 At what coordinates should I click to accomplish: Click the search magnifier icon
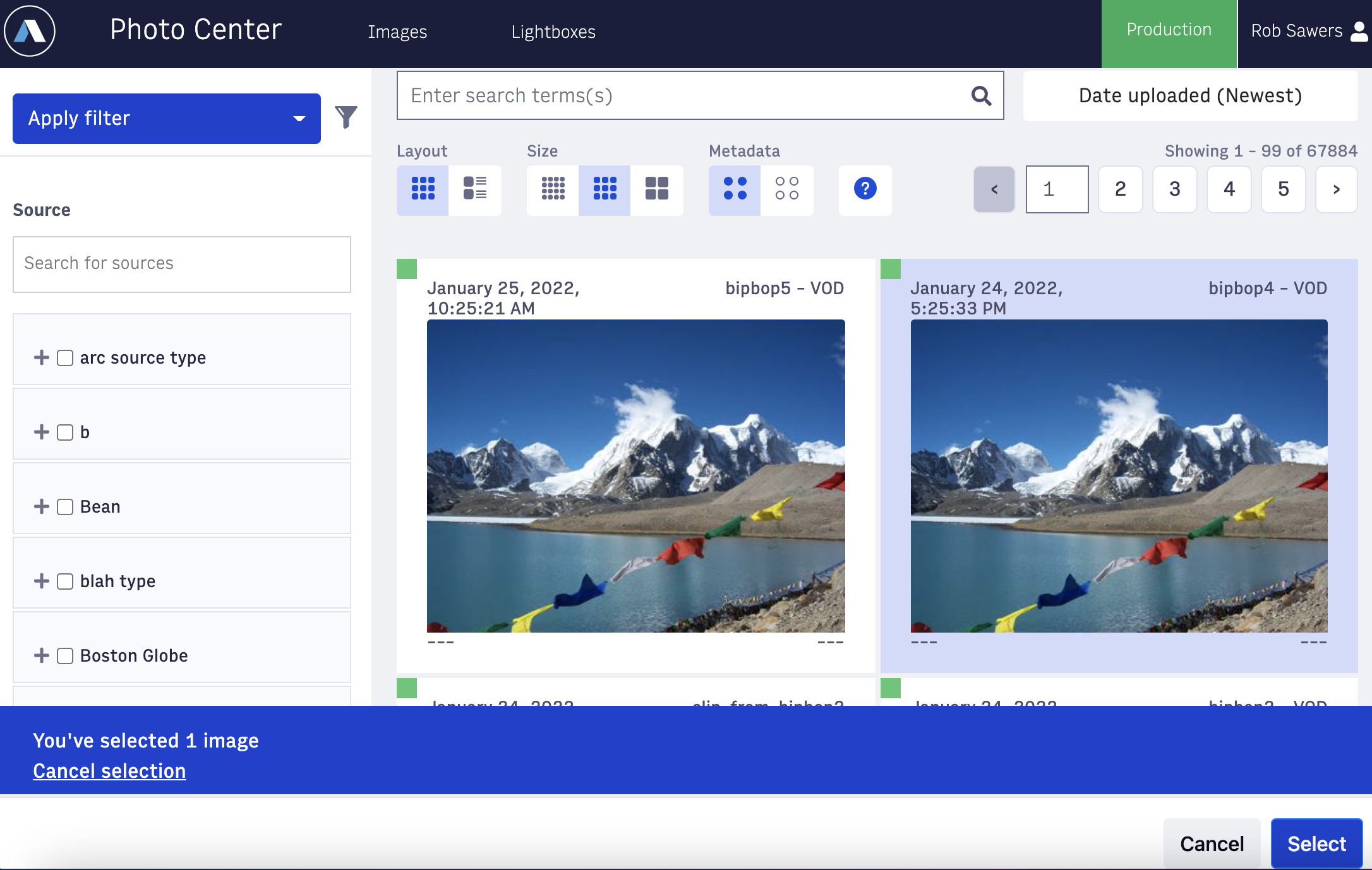pyautogui.click(x=981, y=96)
